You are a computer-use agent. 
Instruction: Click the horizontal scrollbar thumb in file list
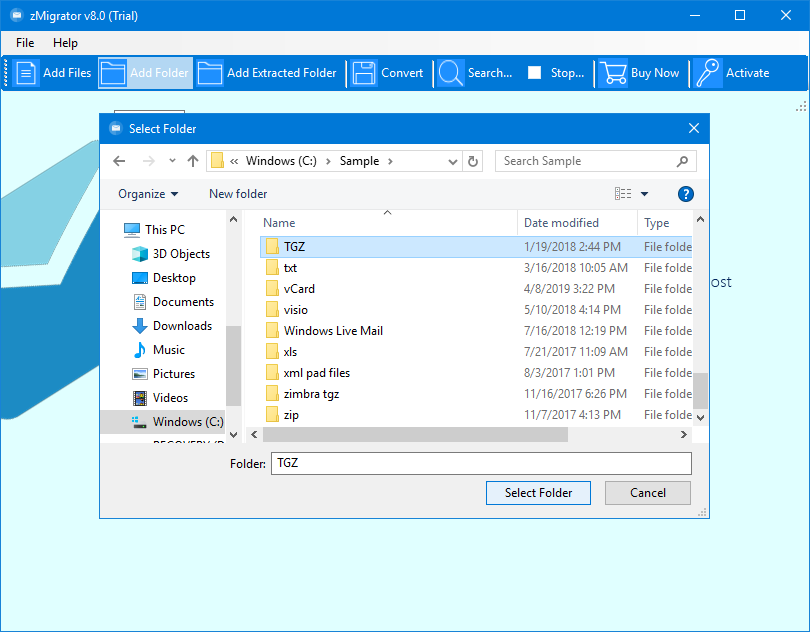tap(415, 435)
